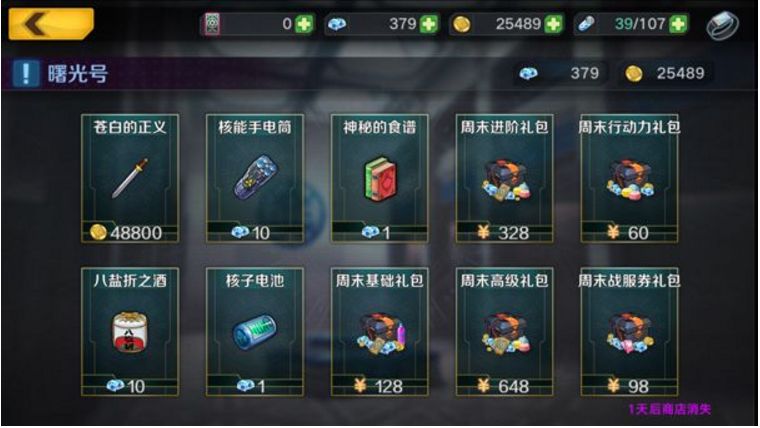Click the gold balance in shop header
760x428 pixels.
pyautogui.click(x=665, y=73)
